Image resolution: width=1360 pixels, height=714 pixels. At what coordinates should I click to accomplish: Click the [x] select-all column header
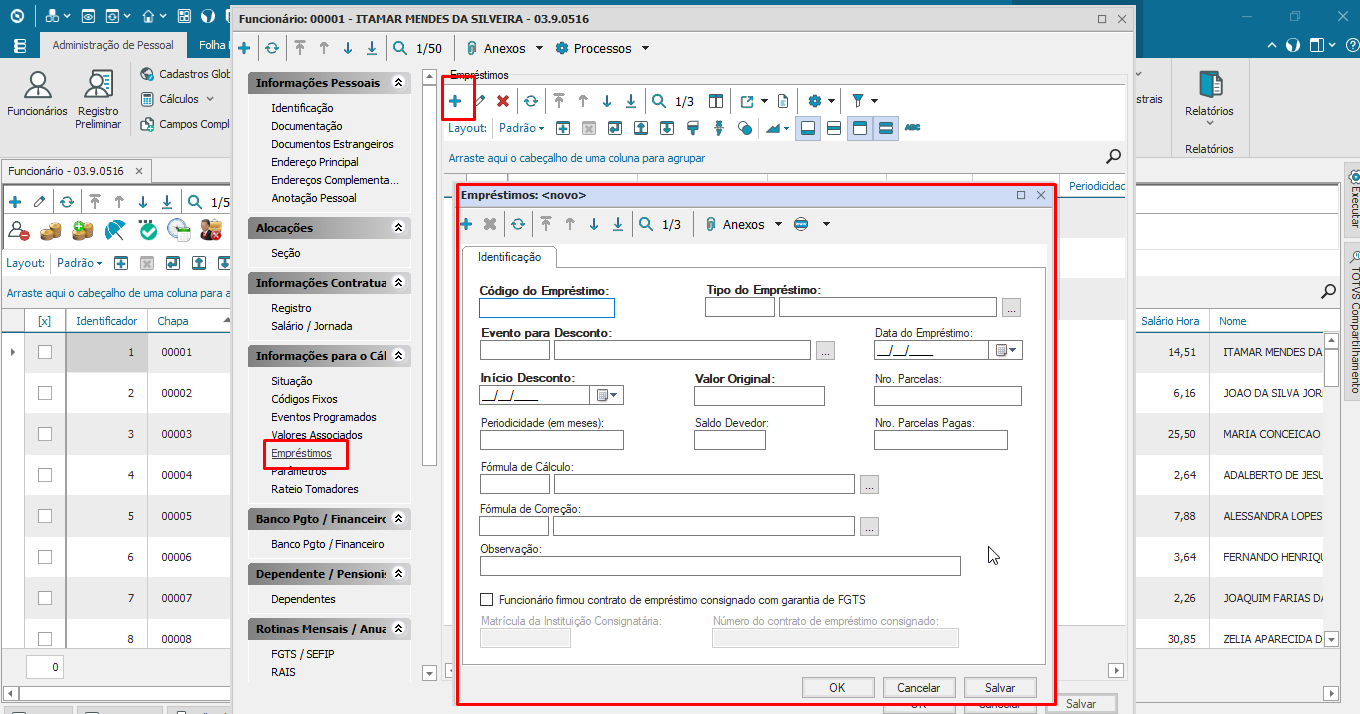(45, 321)
